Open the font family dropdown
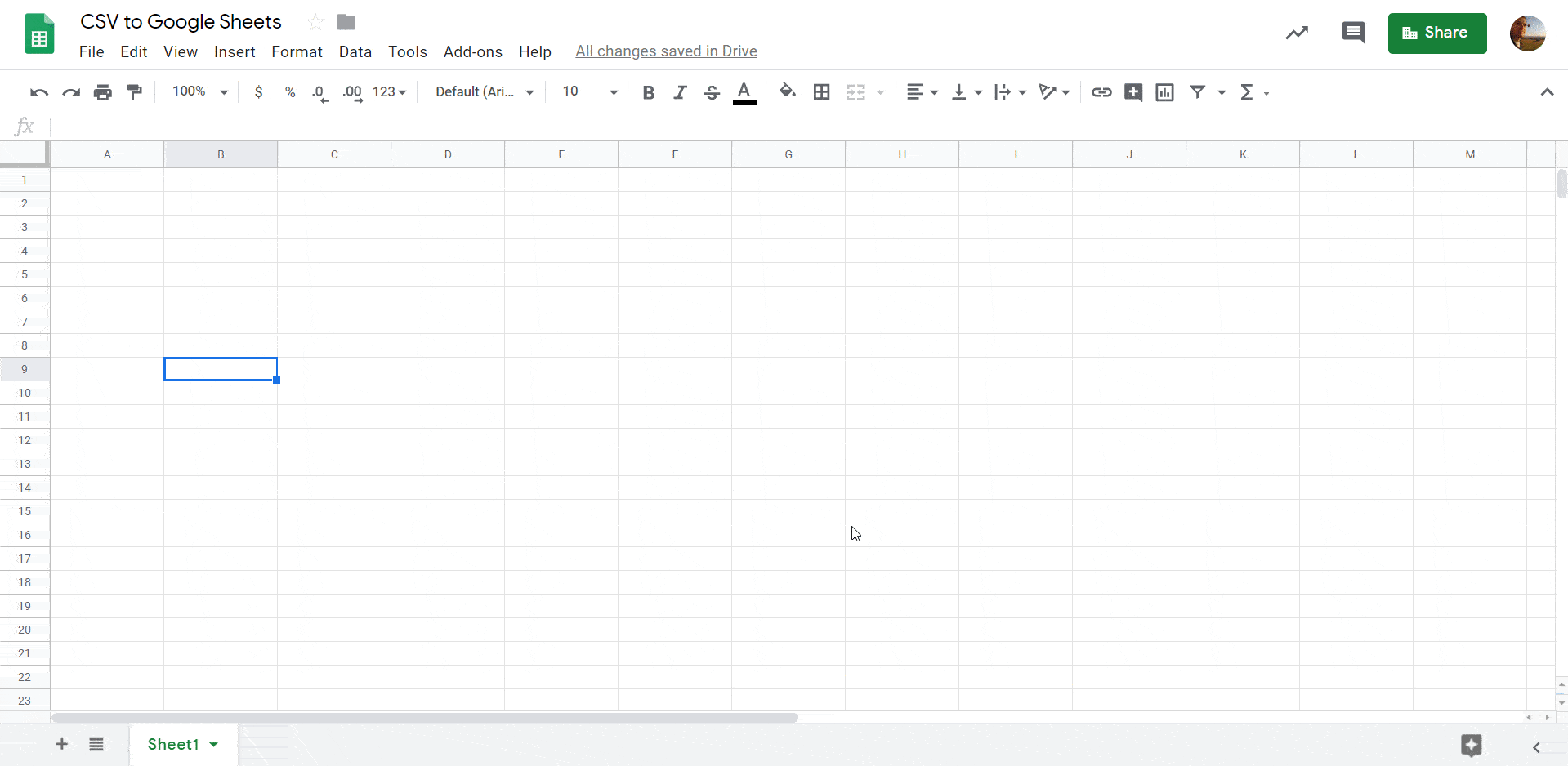The image size is (1568, 766). pos(484,91)
